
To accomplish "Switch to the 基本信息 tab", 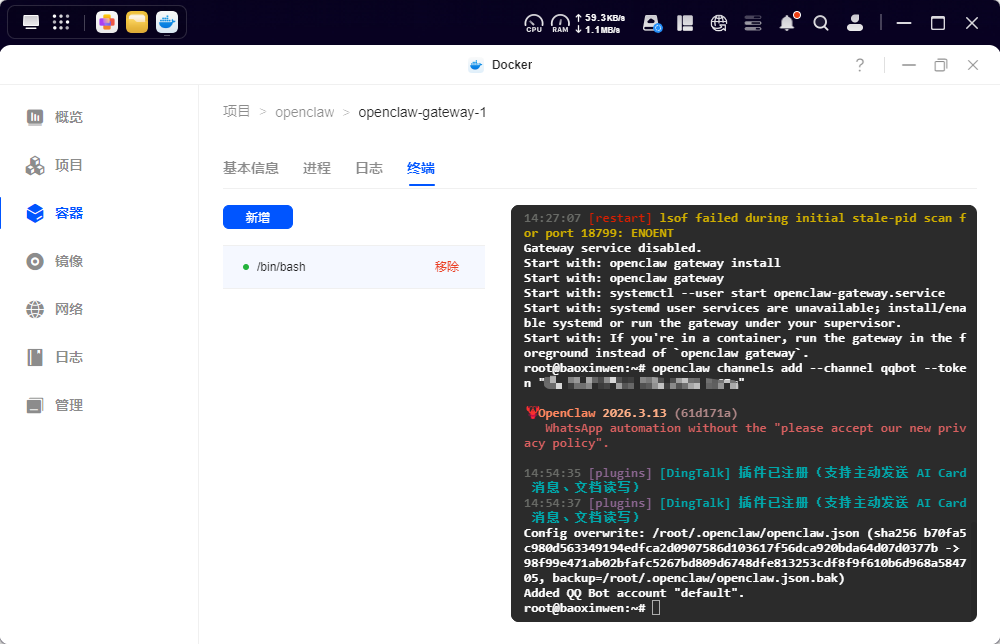I will click(251, 168).
